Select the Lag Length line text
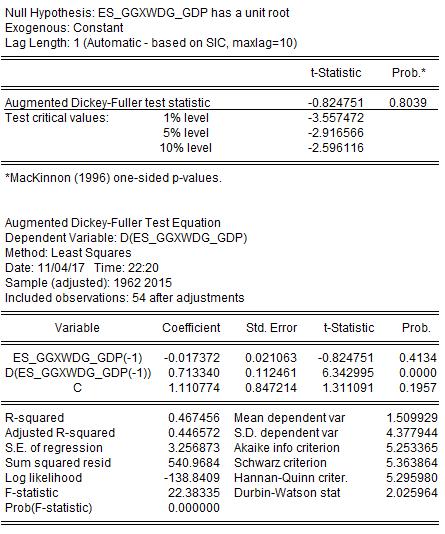Image resolution: width=445 pixels, height=534 pixels. point(151,43)
